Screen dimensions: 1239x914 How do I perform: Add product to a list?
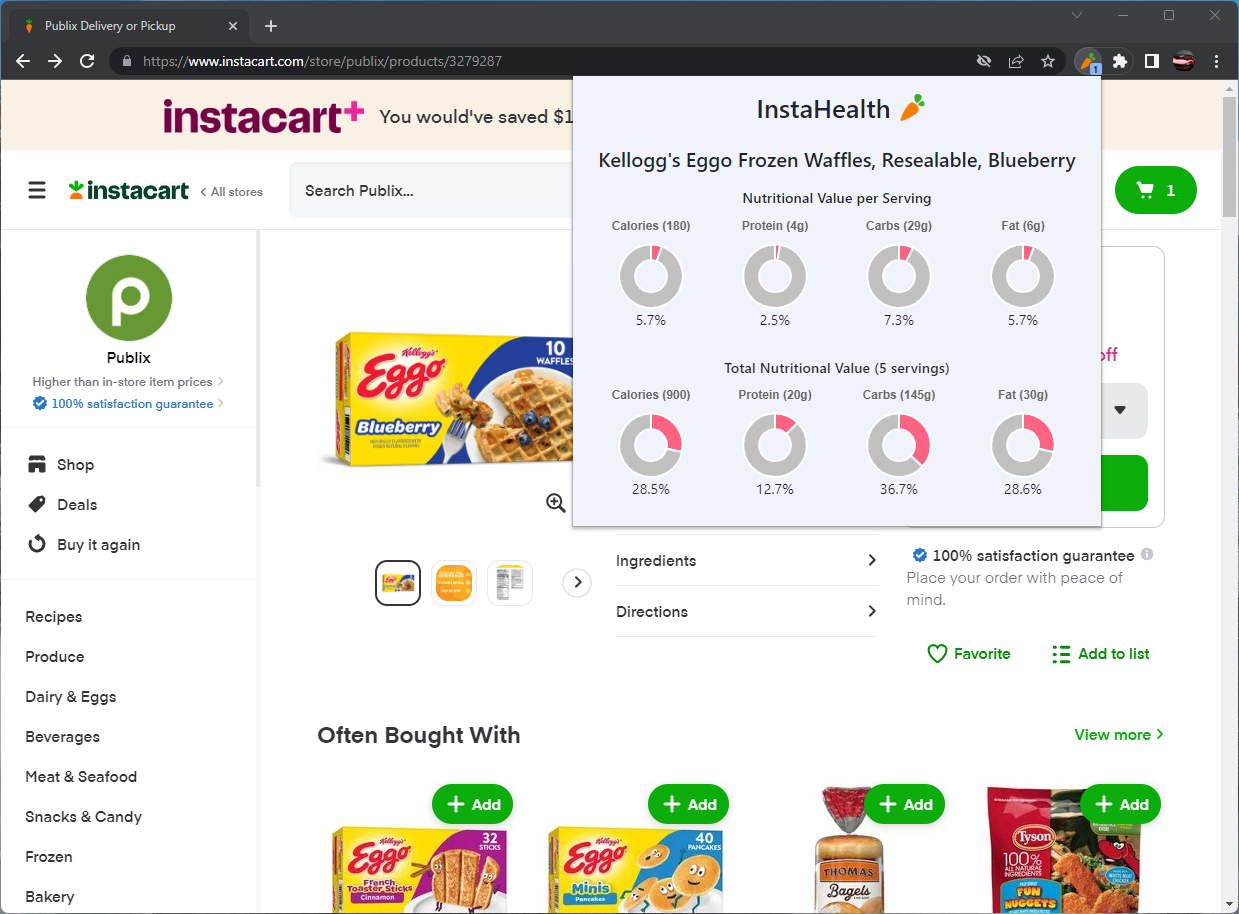[x=1100, y=654]
